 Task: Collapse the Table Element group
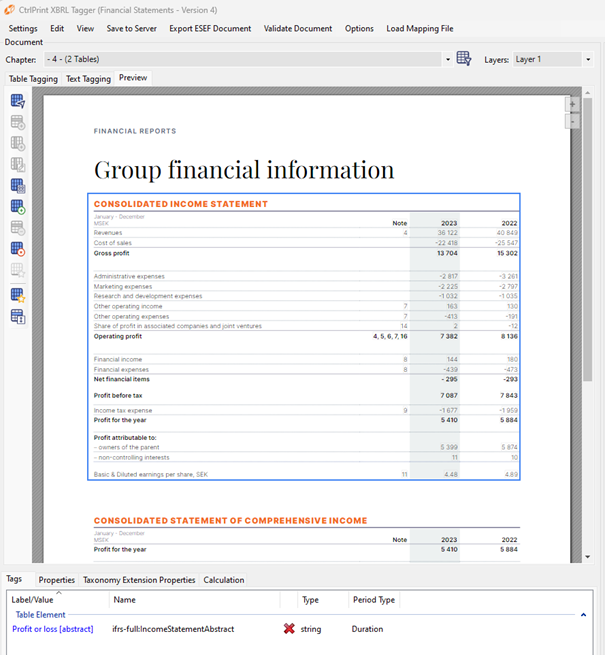pyautogui.click(x=583, y=615)
